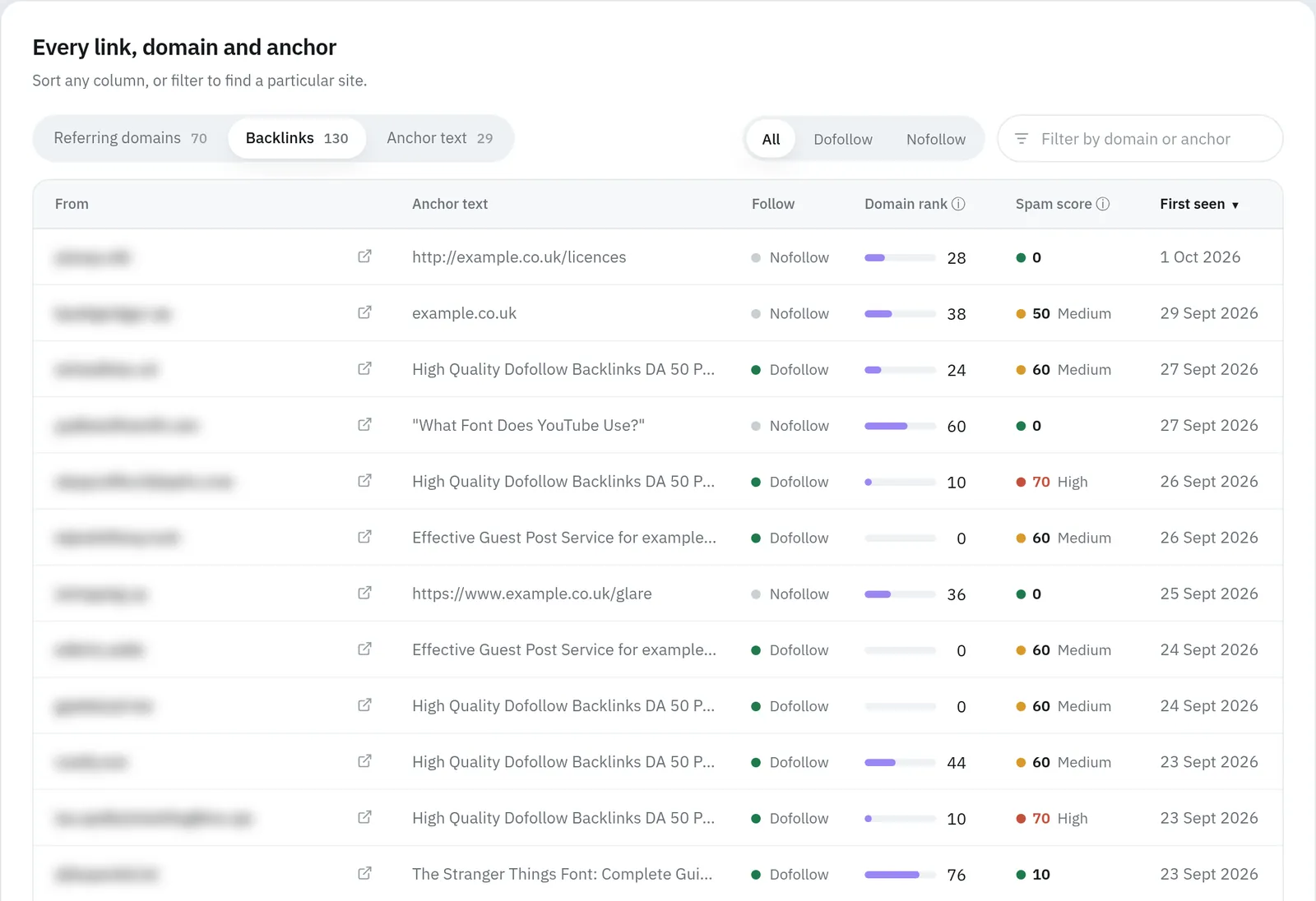Click domain rank value '44'
Viewport: 1316px width, 901px height.
957,763
